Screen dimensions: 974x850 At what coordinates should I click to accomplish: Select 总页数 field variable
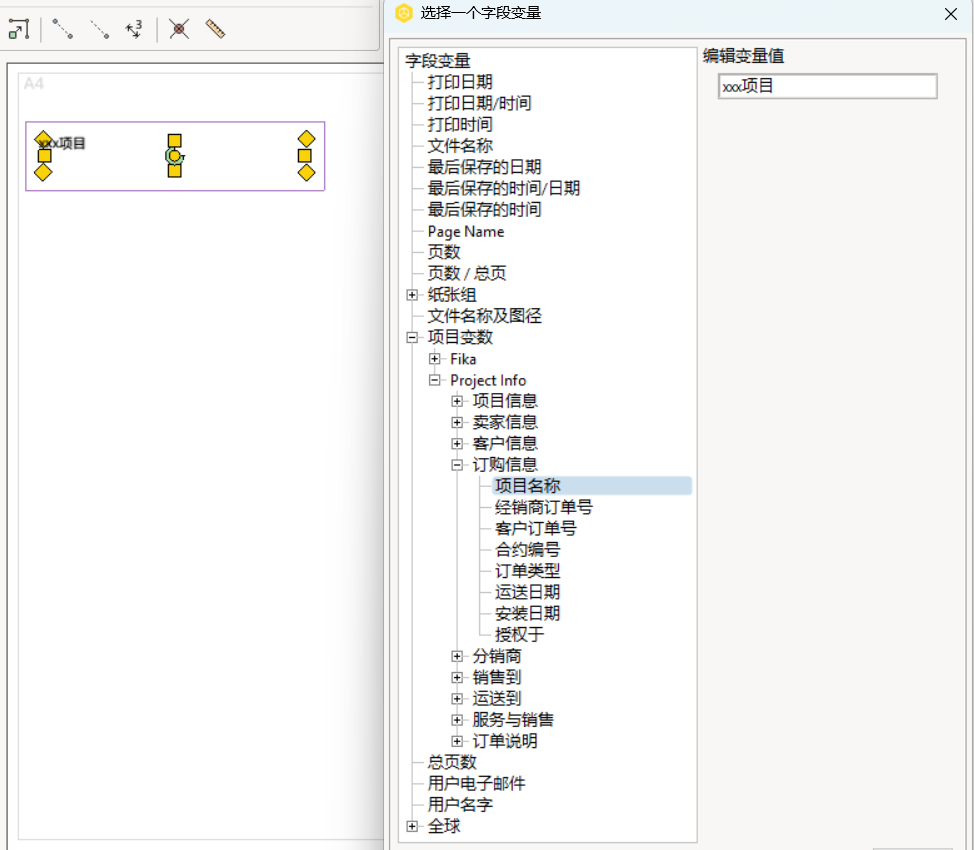pos(452,762)
